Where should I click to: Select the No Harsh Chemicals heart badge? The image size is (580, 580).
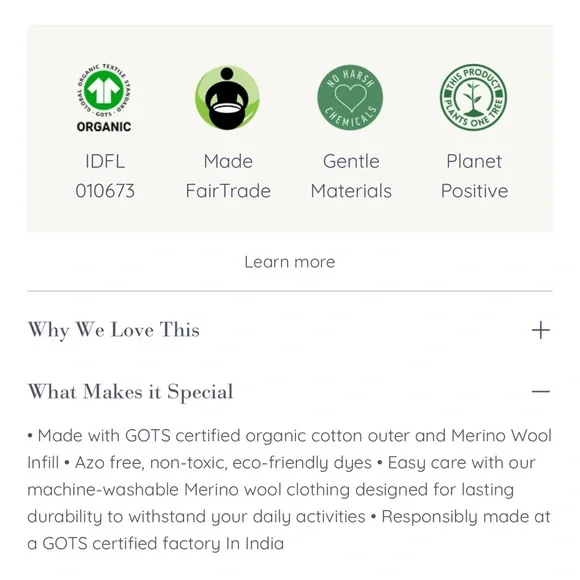coord(350,98)
